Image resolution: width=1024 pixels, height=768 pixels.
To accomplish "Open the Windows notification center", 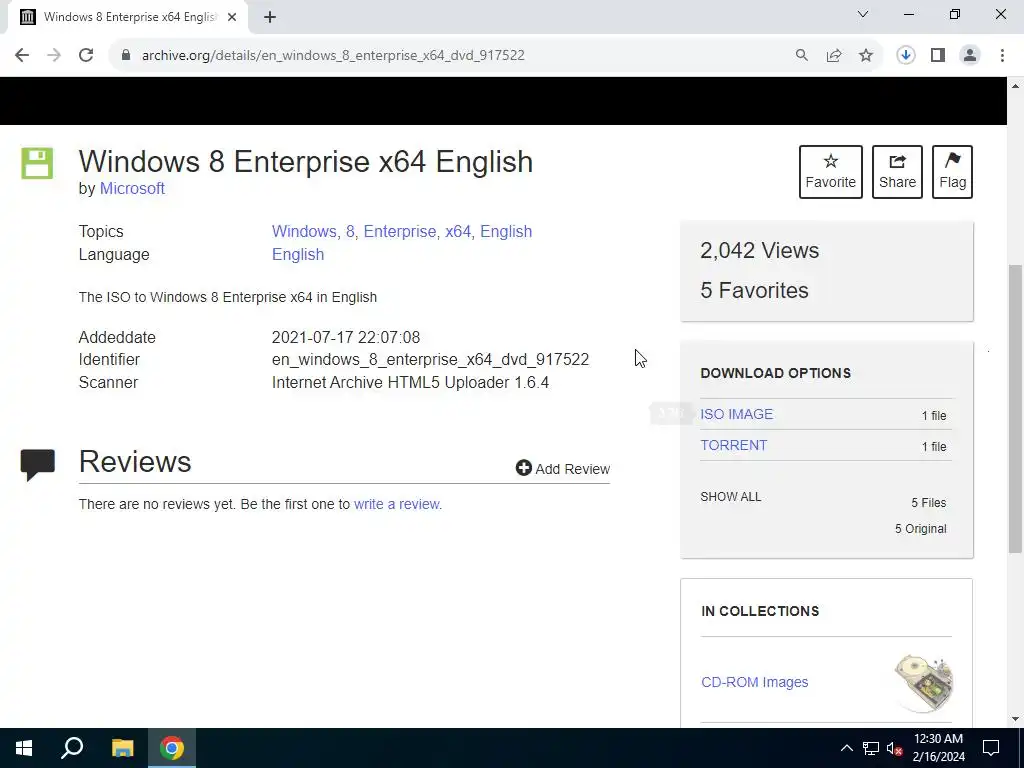I will coord(991,748).
